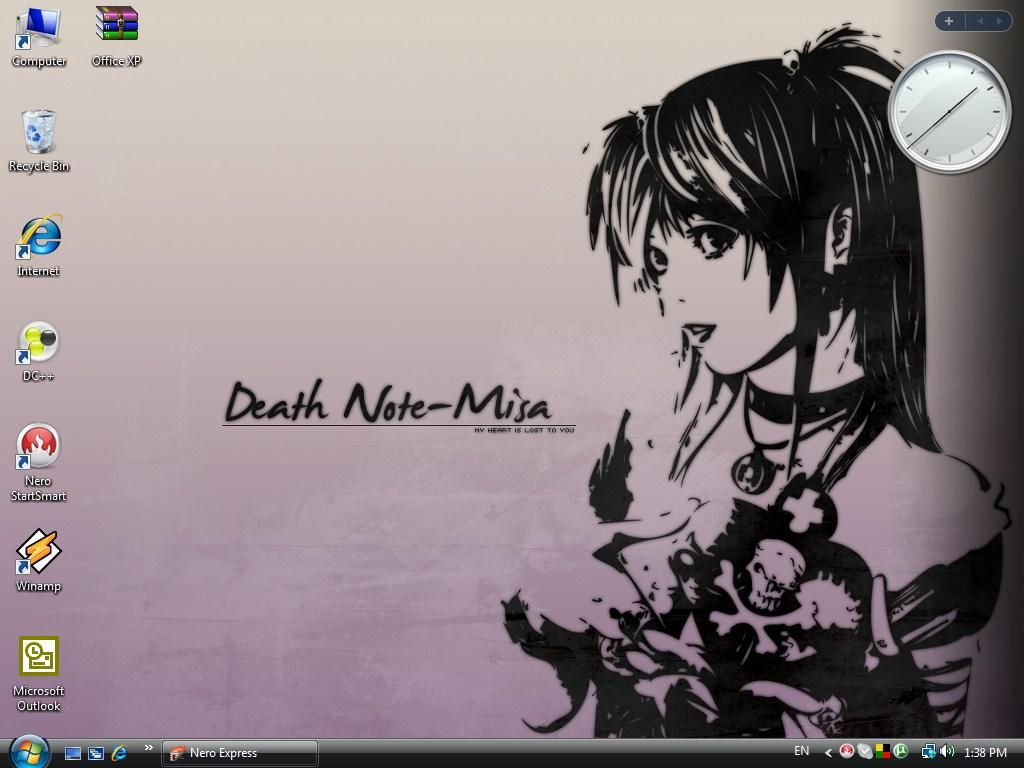Show hidden tray icons with the arrow
The image size is (1024, 768).
(x=828, y=753)
